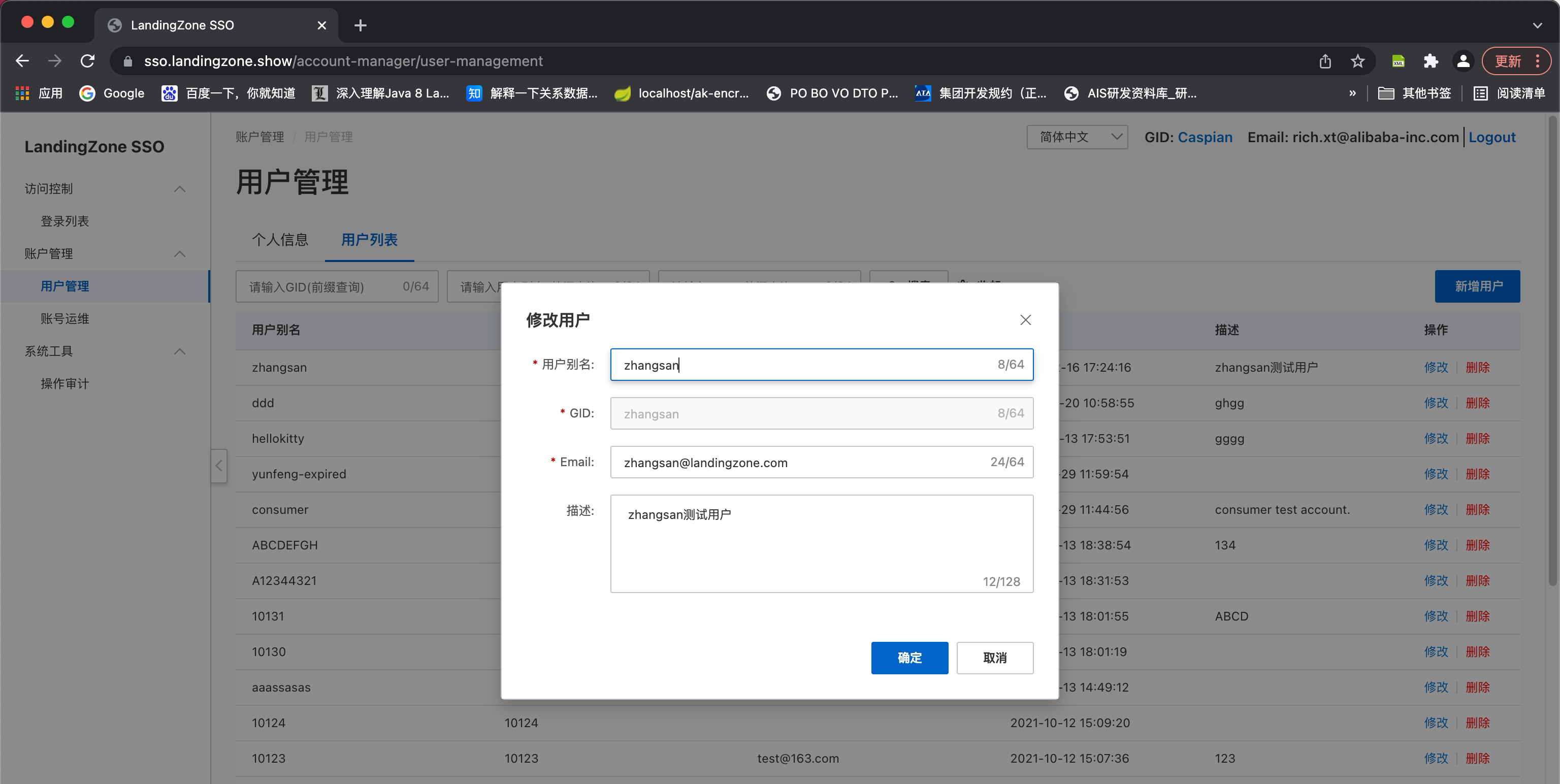The width and height of the screenshot is (1560, 784).
Task: Click the share page icon in address bar
Action: click(x=1324, y=61)
